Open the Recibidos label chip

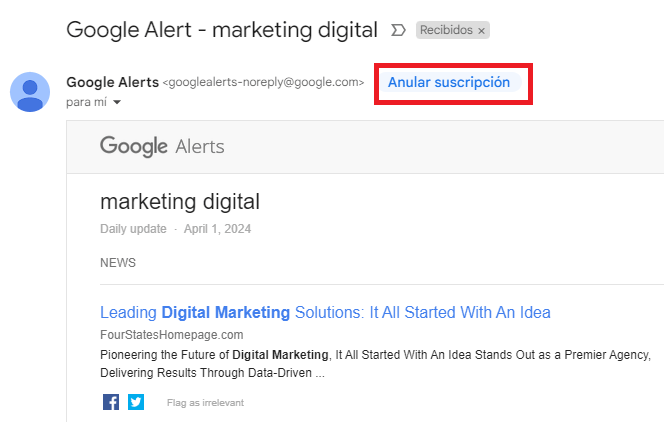[446, 31]
